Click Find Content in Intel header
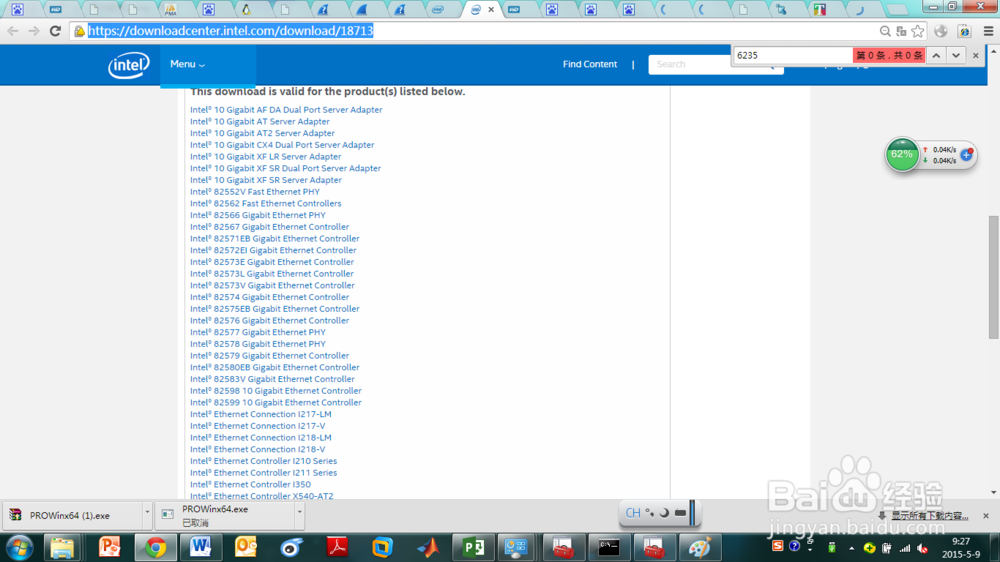The width and height of the screenshot is (1000, 562). [x=590, y=64]
